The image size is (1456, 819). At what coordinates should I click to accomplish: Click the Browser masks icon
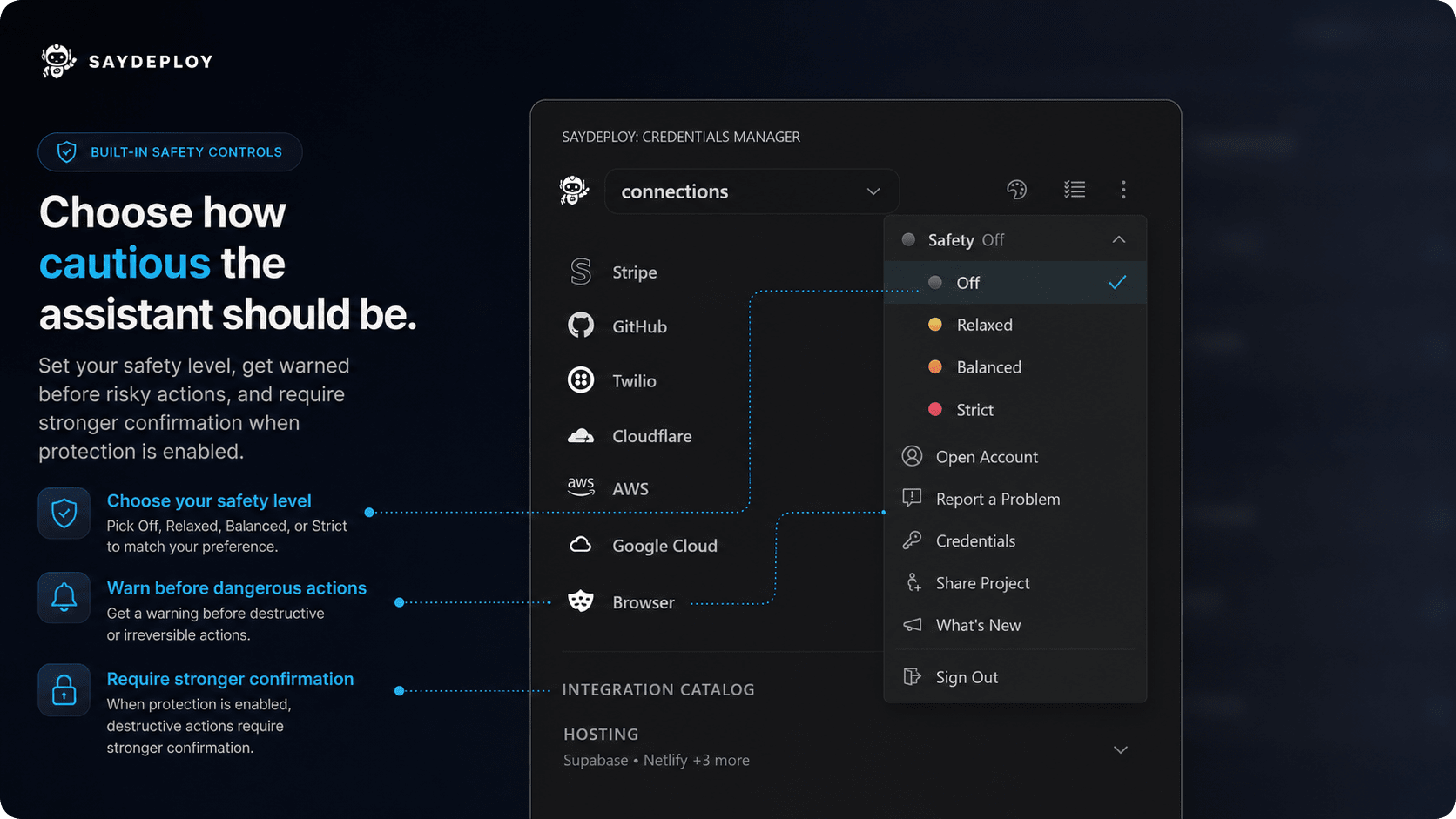(581, 601)
